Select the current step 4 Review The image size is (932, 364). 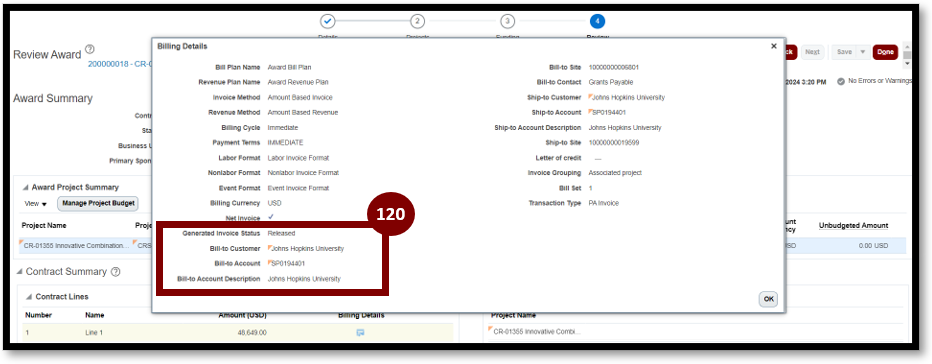click(x=597, y=21)
